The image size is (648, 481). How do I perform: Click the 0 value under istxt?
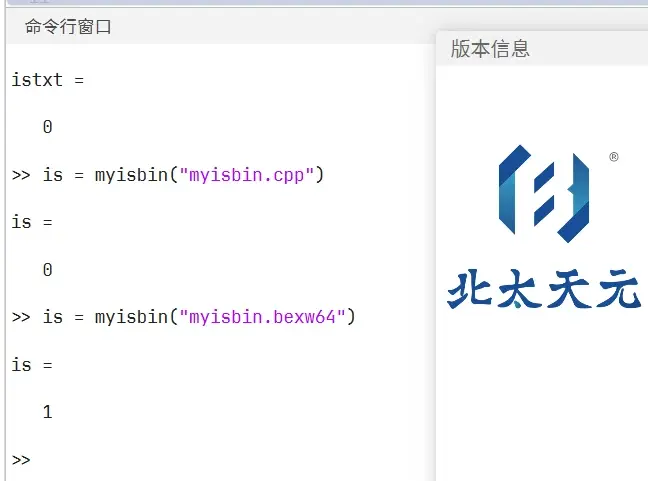(x=48, y=127)
